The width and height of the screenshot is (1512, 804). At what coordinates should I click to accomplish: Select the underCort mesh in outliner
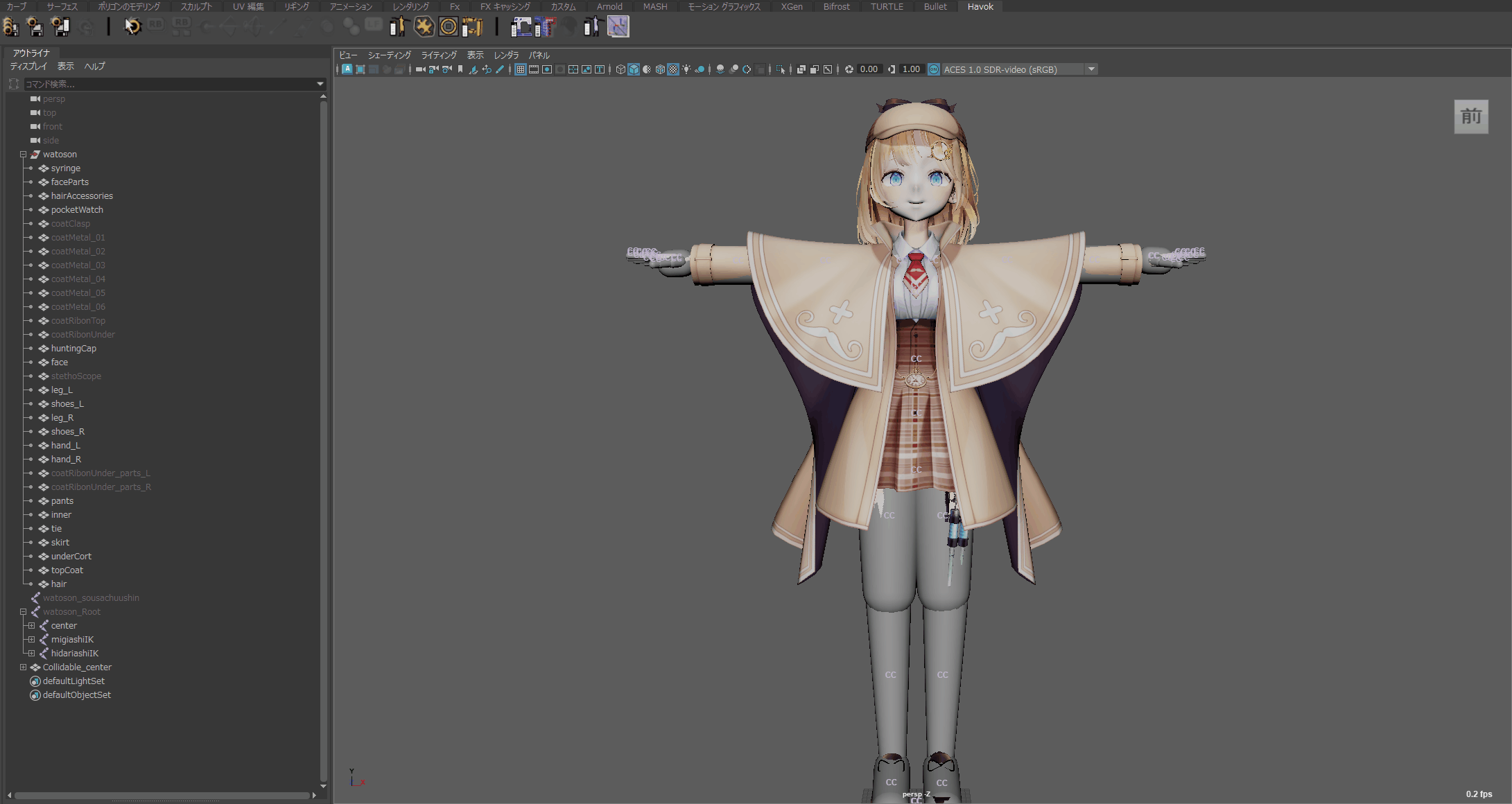(x=71, y=557)
